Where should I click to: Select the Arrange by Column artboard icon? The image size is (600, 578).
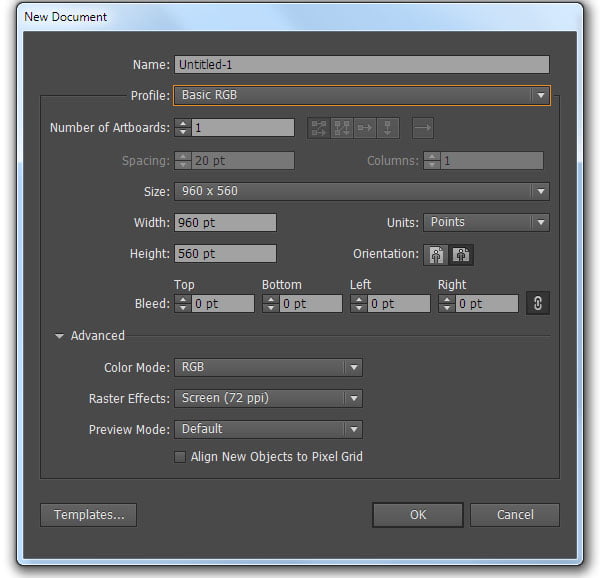388,128
